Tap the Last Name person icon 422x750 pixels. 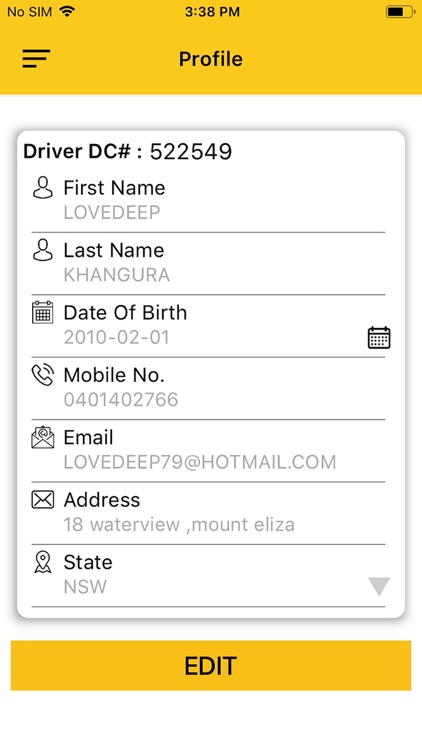pos(43,250)
